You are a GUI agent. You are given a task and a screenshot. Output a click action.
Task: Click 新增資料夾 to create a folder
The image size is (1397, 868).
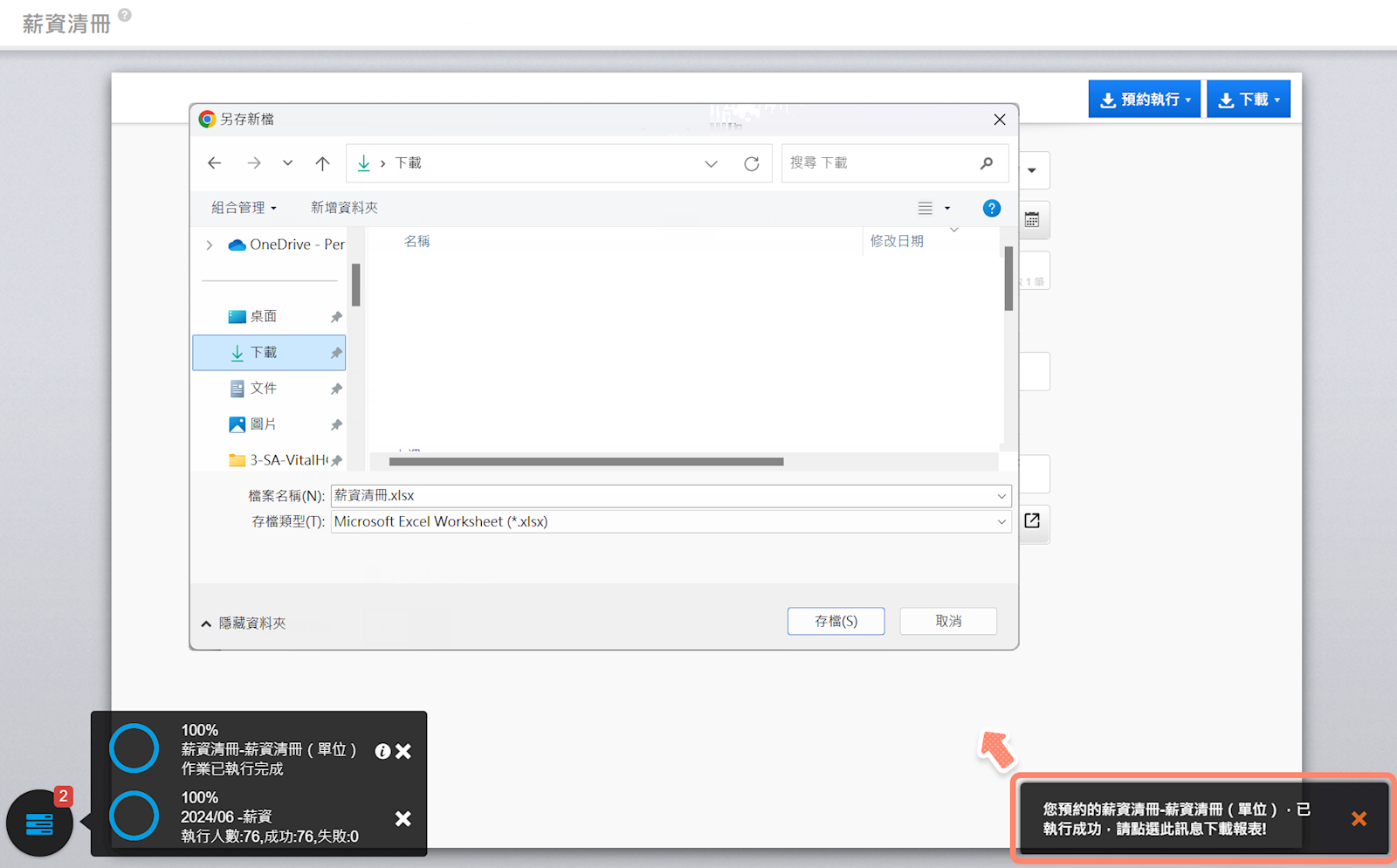(x=344, y=208)
